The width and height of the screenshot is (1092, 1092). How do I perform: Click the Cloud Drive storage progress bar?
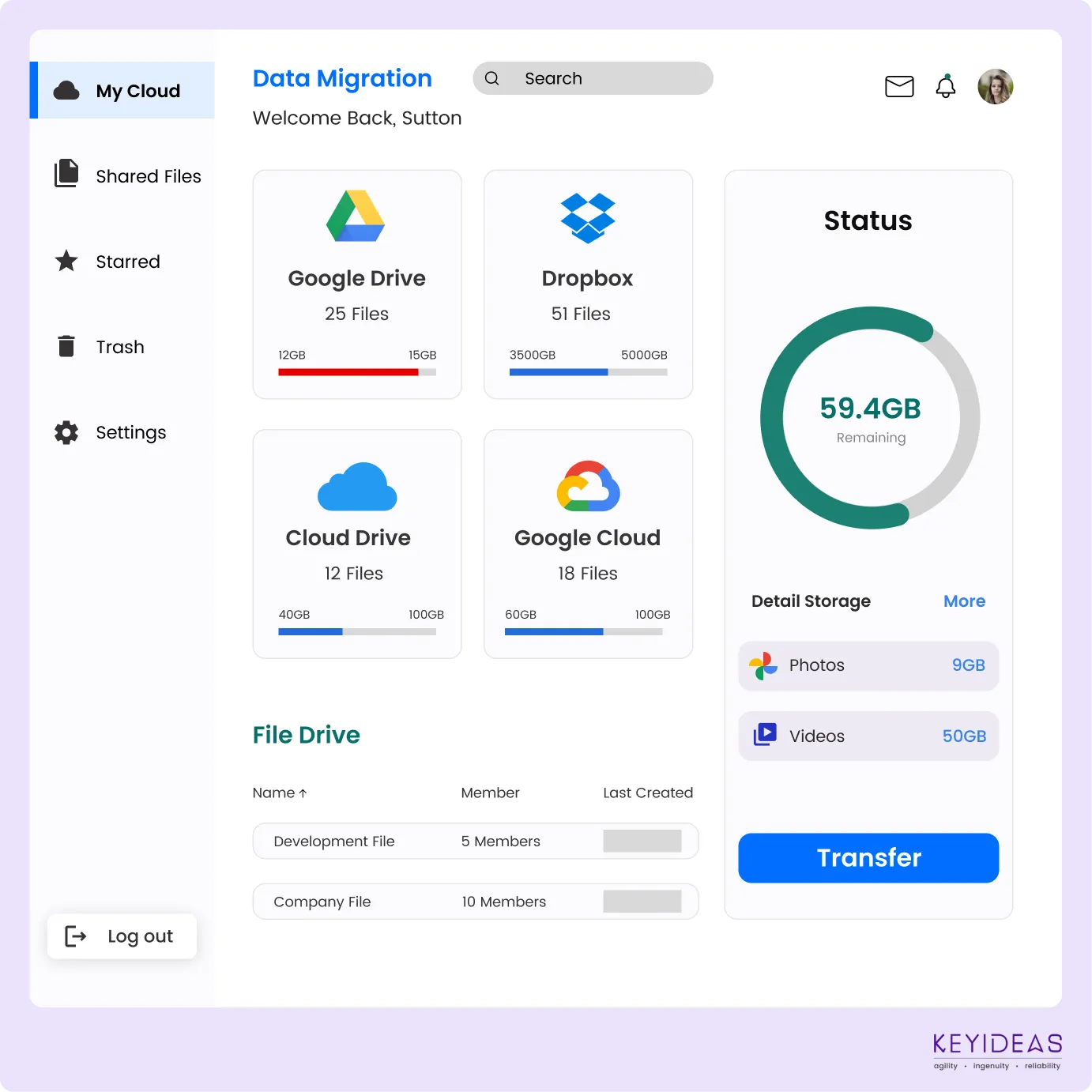[x=357, y=631]
